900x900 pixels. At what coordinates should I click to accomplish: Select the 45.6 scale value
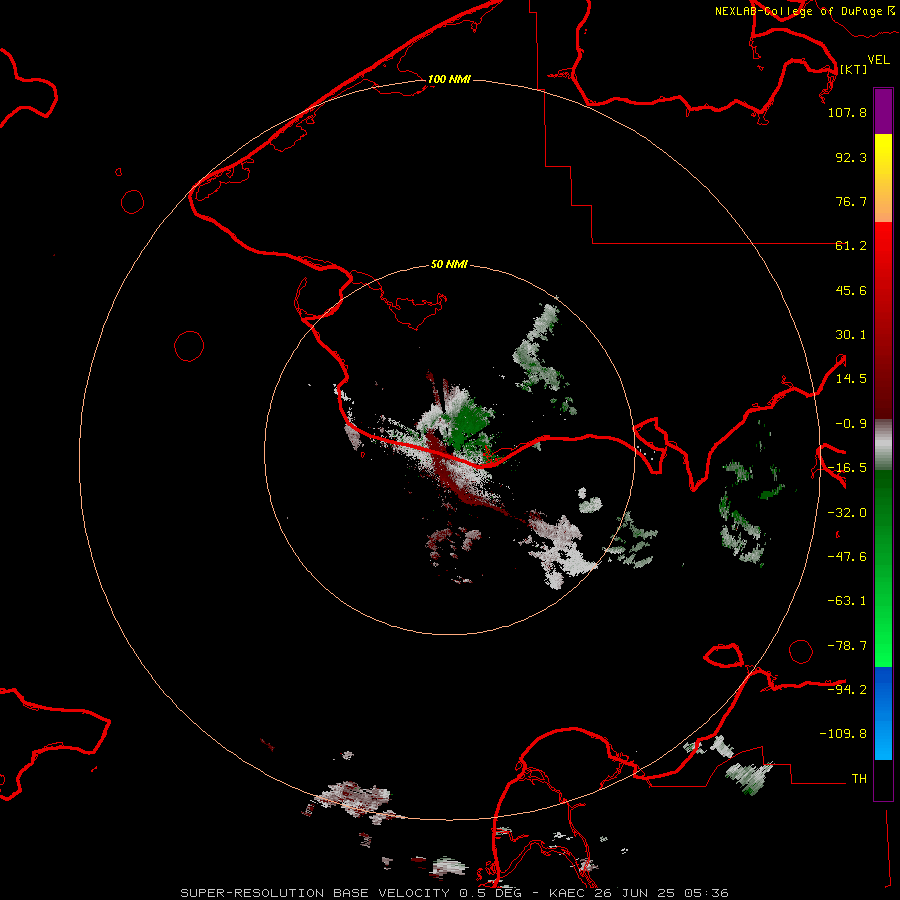click(x=851, y=290)
